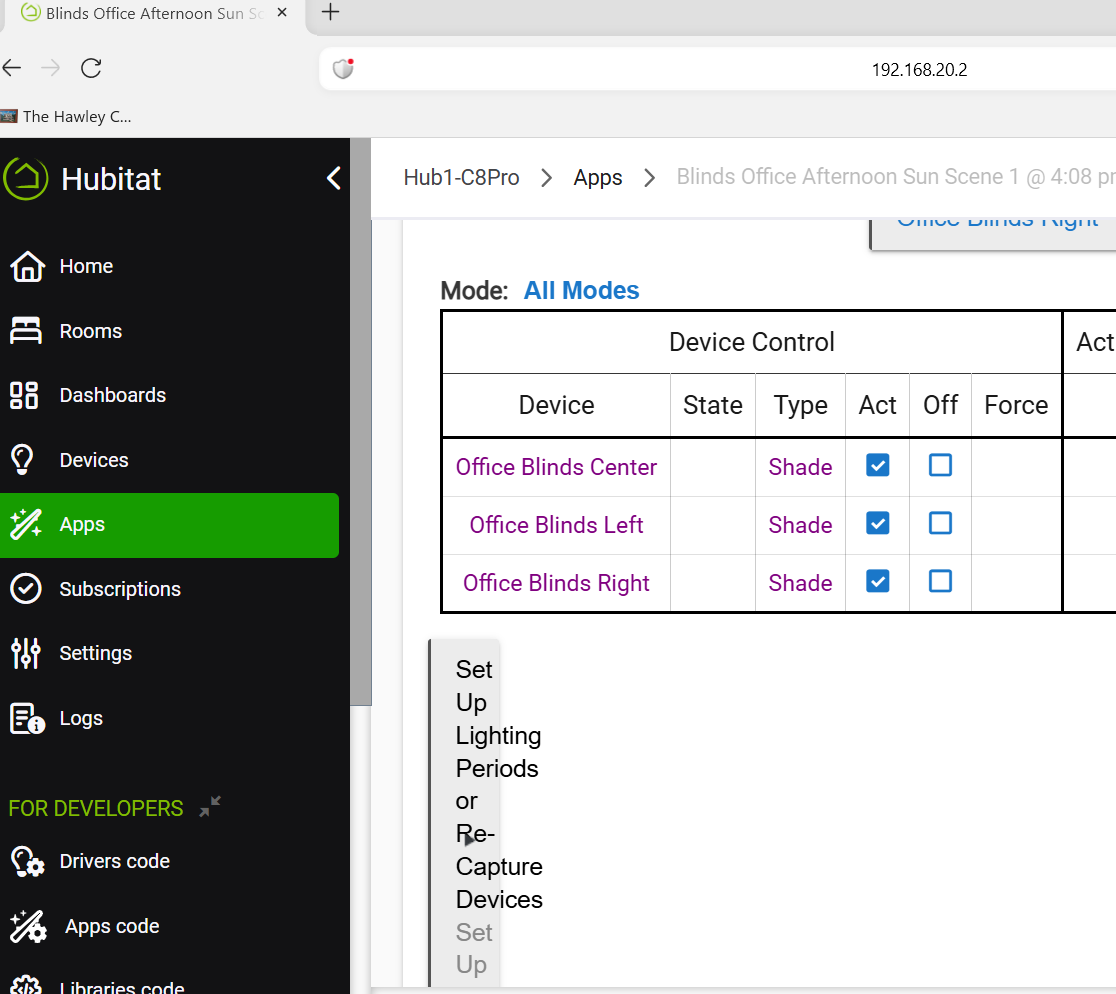The height and width of the screenshot is (994, 1116).
Task: Click the Home icon in sidebar
Action: [x=26, y=267]
